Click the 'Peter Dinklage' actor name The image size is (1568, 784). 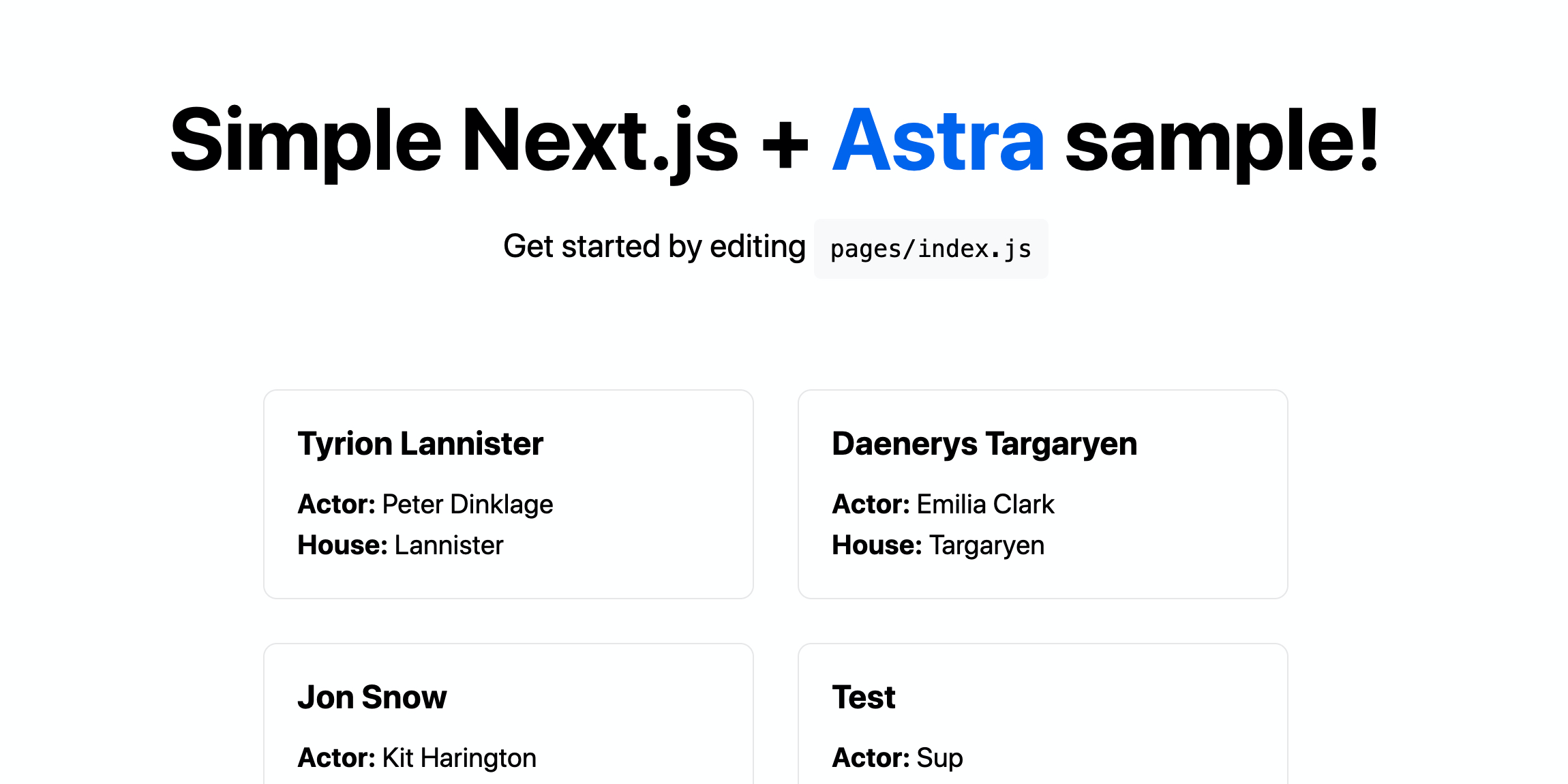[x=468, y=504]
